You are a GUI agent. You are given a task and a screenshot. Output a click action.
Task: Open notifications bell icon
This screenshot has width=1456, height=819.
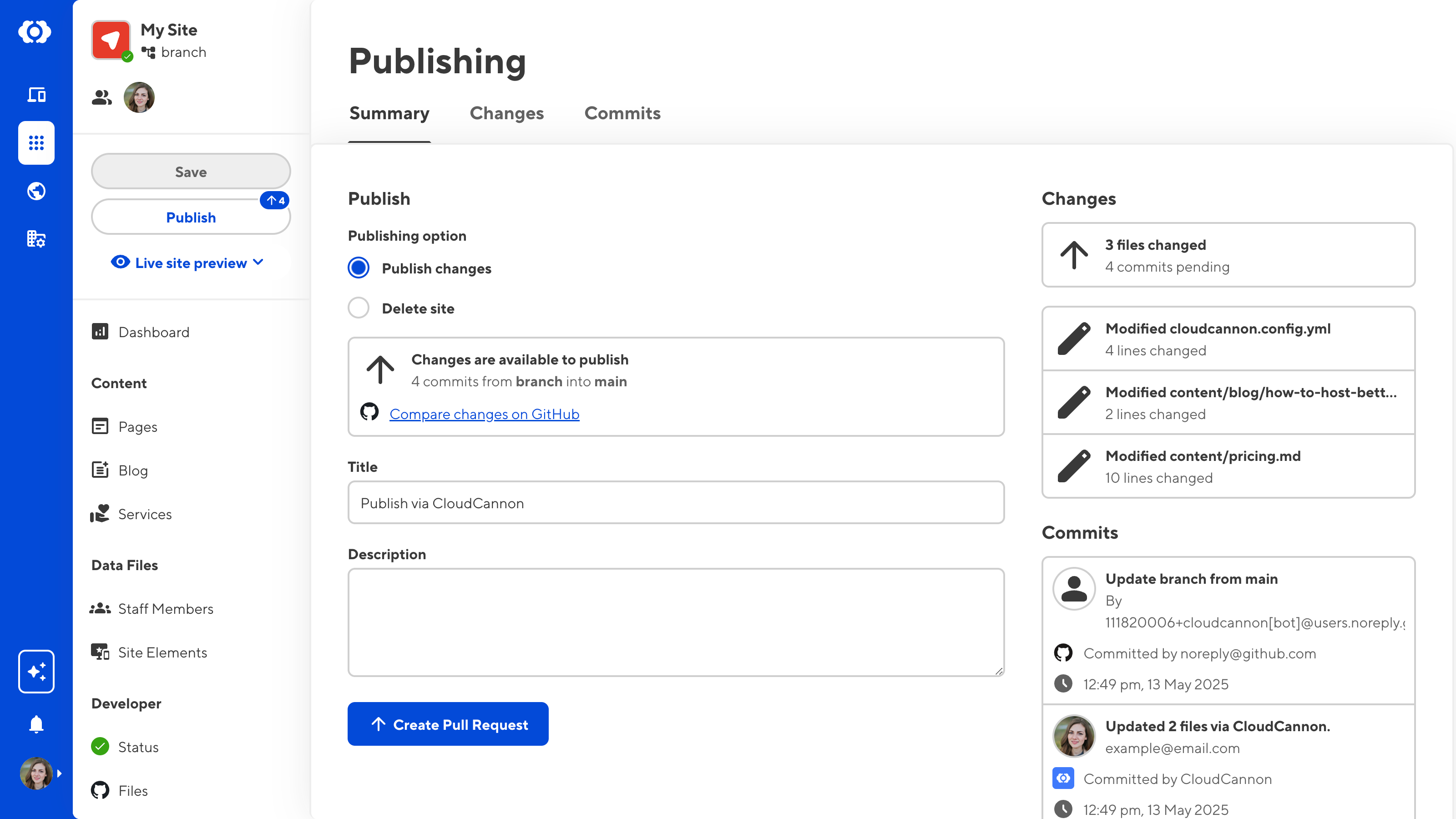[36, 724]
